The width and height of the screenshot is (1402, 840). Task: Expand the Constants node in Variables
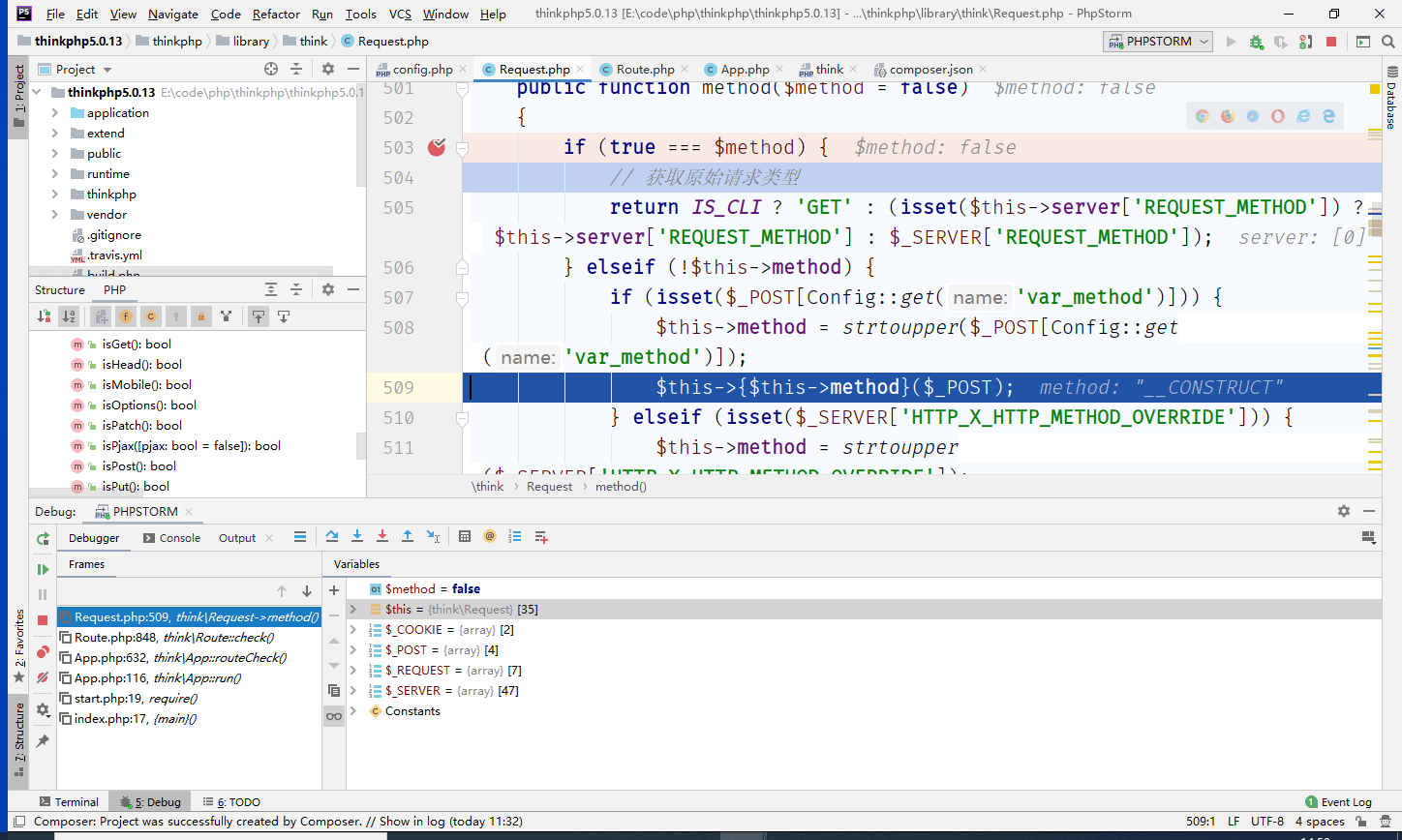[x=353, y=711]
